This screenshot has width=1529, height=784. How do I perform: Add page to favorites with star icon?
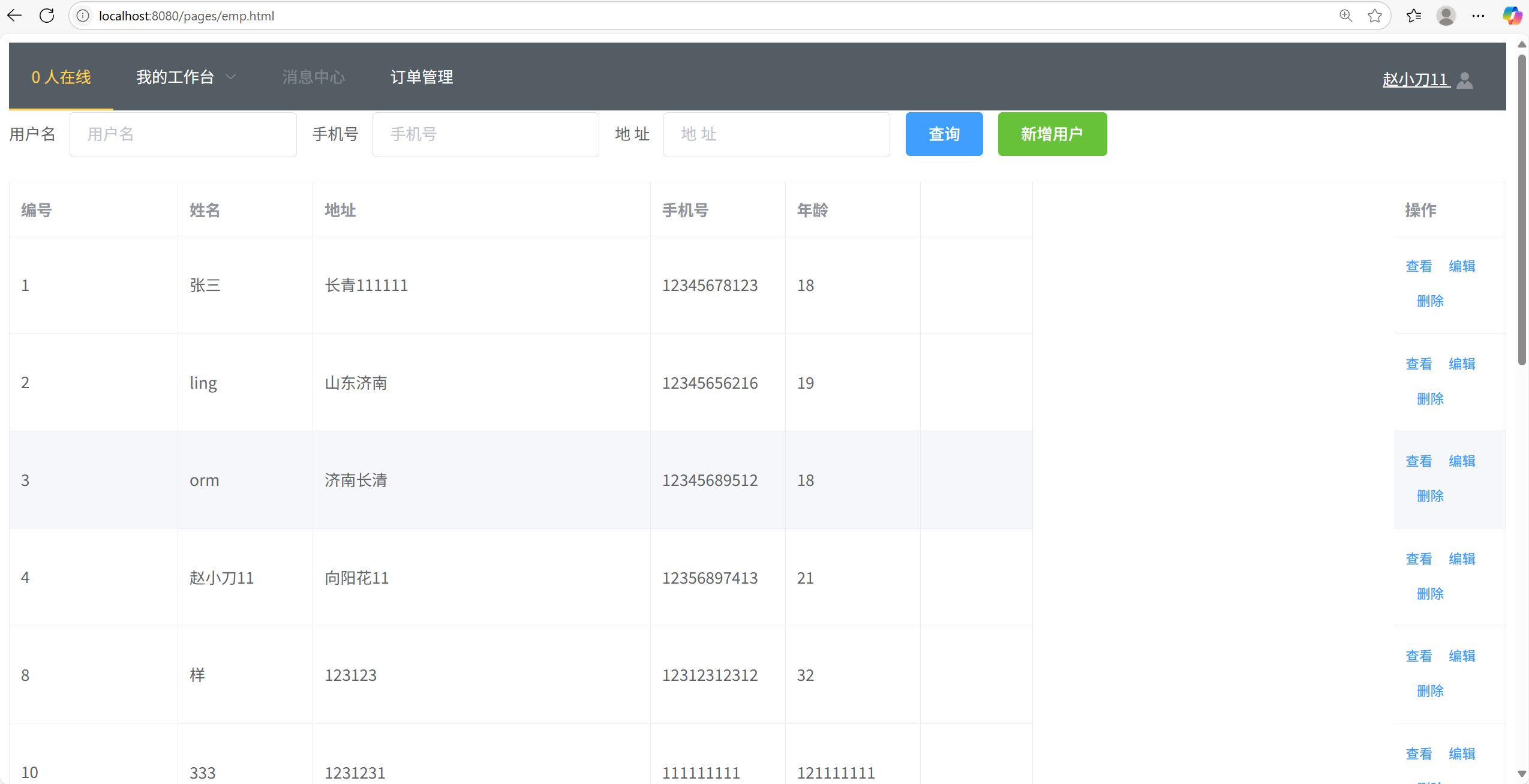tap(1375, 16)
